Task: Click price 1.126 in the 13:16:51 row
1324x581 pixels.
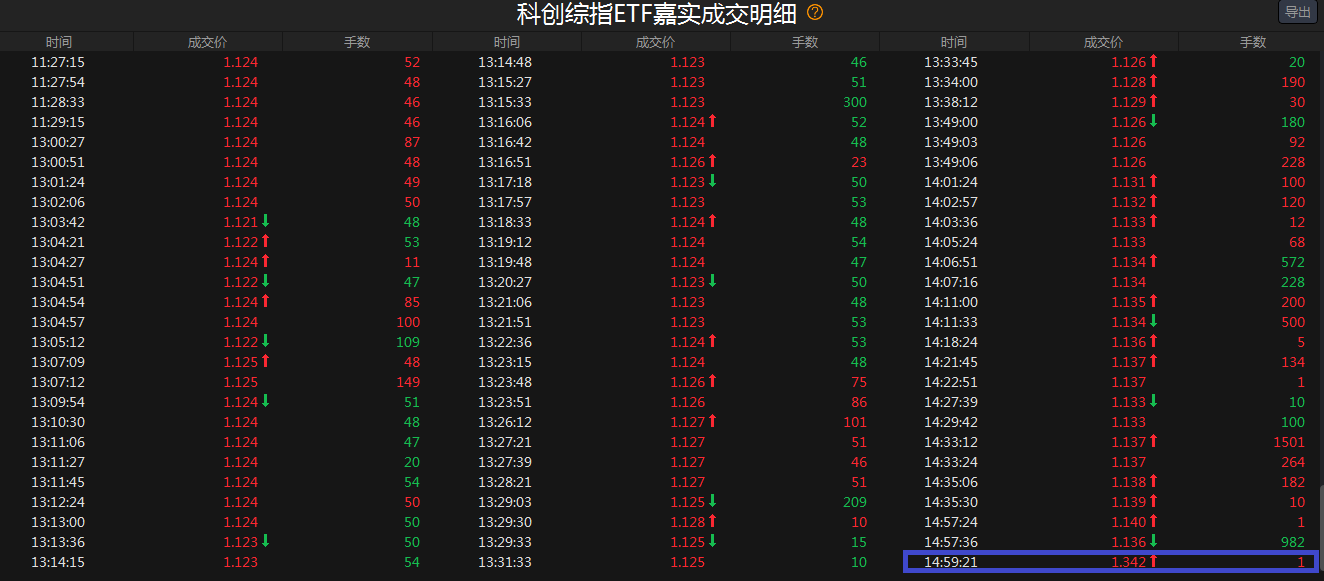Action: [x=688, y=162]
